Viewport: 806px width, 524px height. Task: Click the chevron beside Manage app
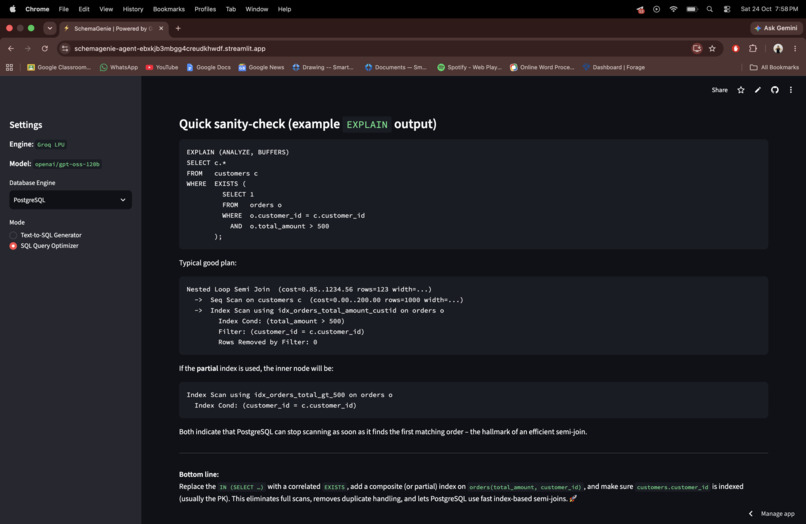click(751, 514)
